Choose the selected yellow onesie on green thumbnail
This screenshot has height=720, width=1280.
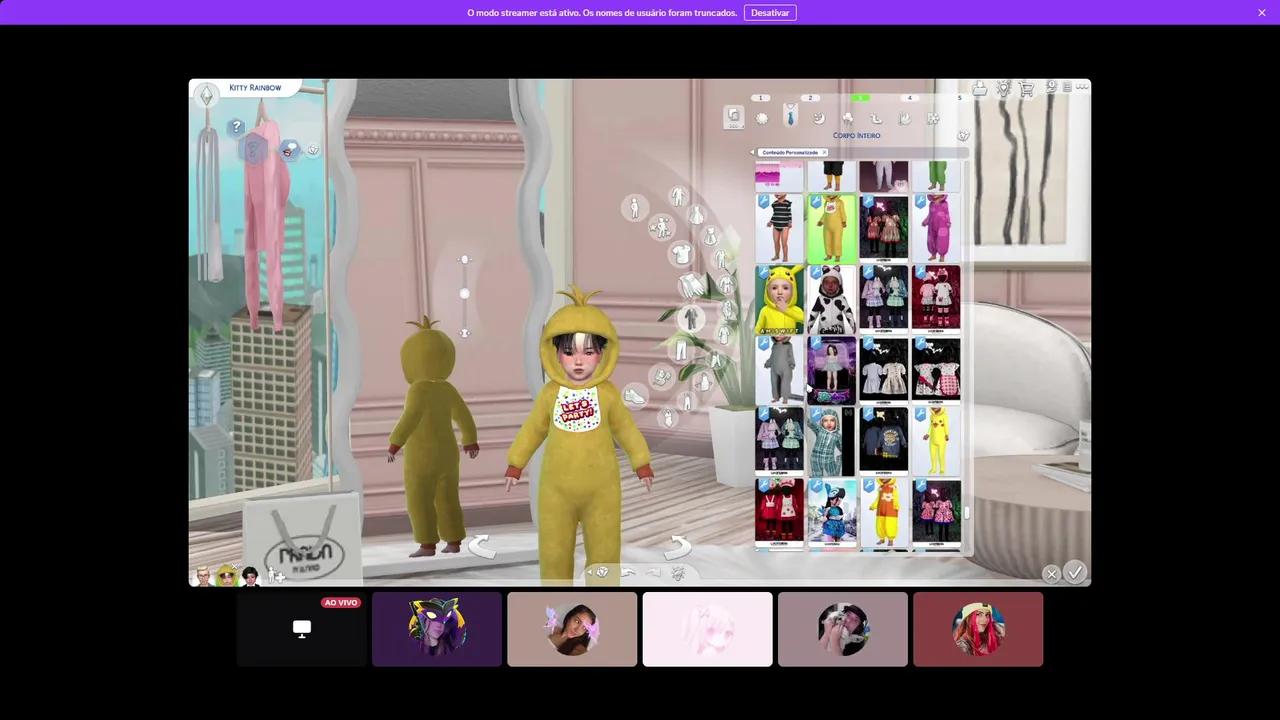point(832,228)
